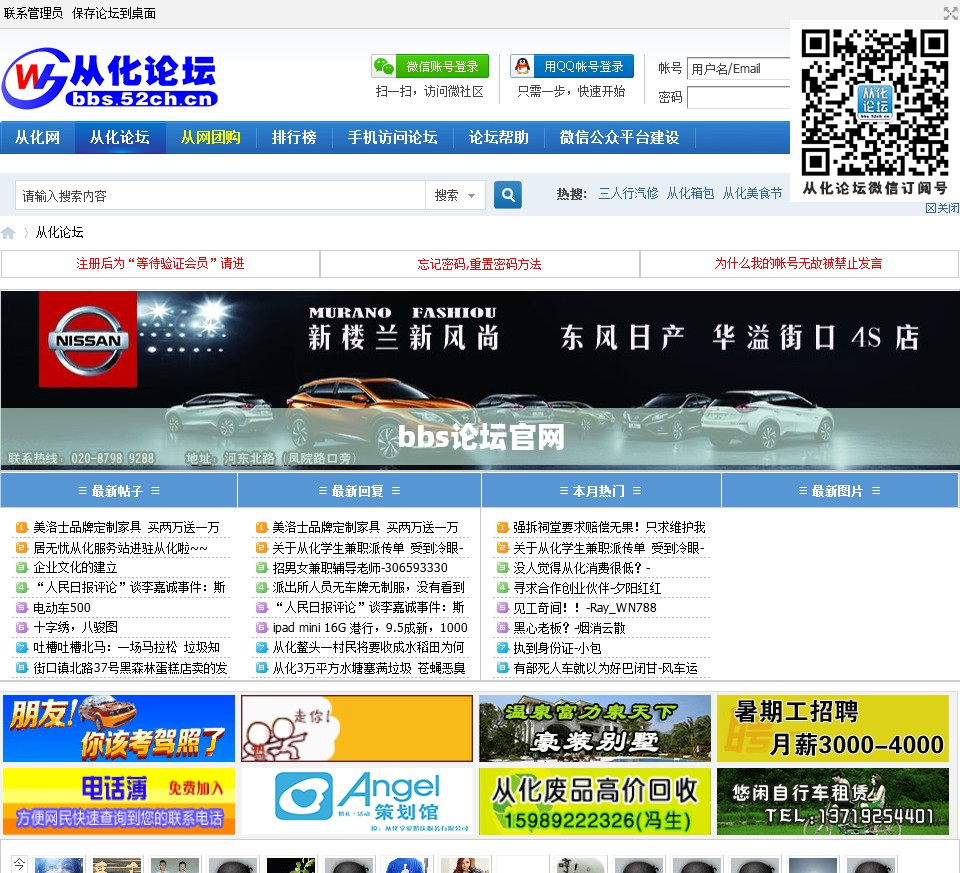Select the 最新图片 tab header
This screenshot has height=873, width=960.
pos(839,490)
